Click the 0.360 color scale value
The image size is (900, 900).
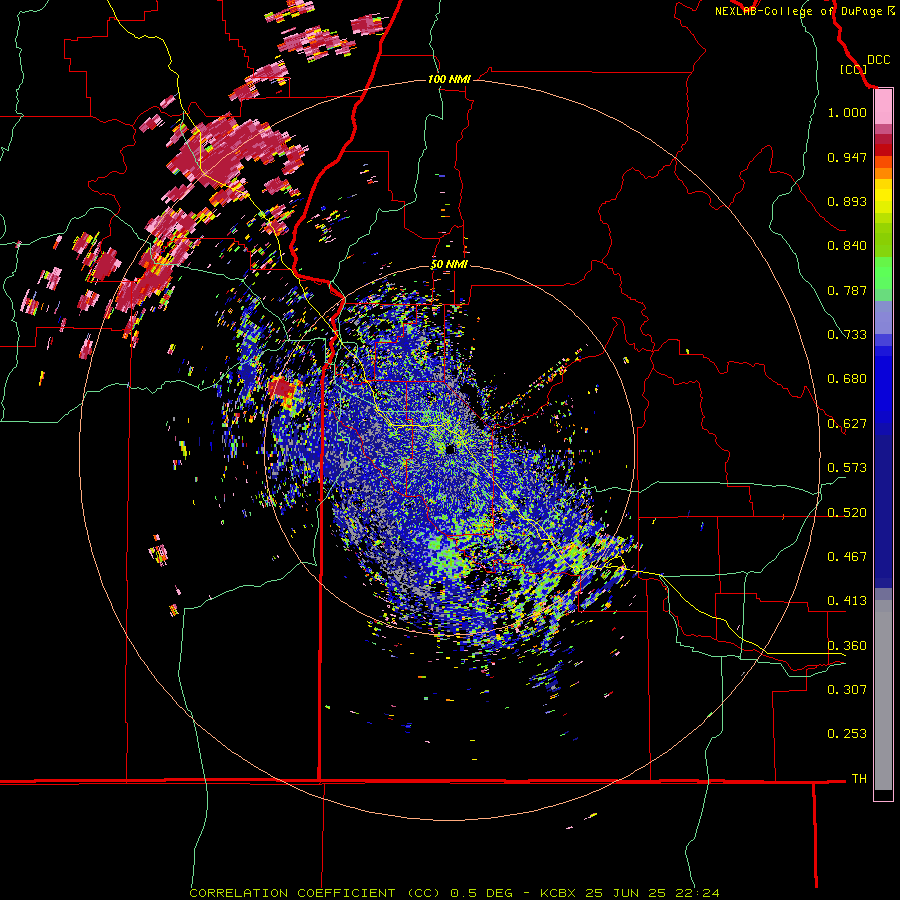tap(847, 646)
